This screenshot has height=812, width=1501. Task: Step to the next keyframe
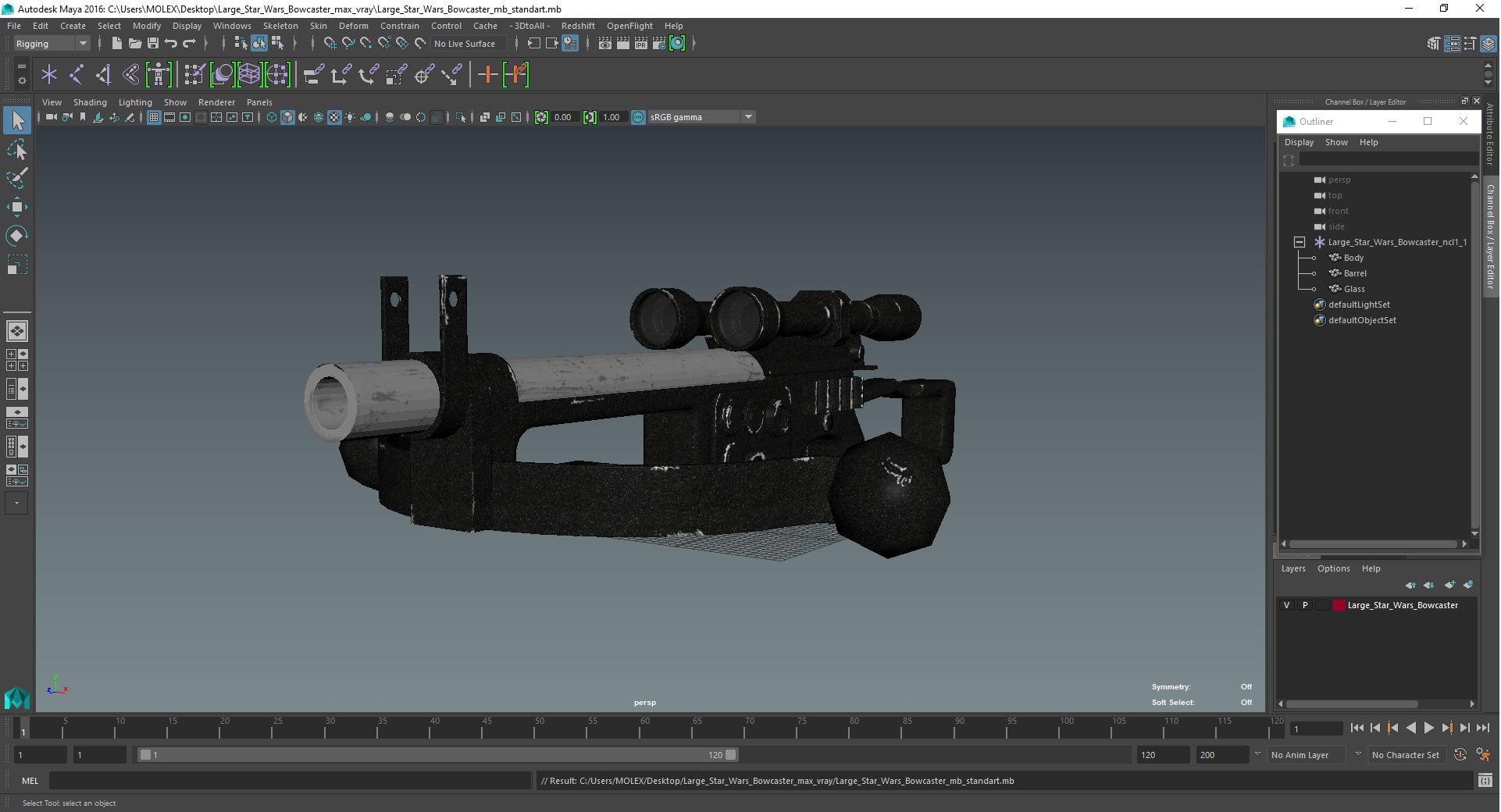click(1446, 728)
